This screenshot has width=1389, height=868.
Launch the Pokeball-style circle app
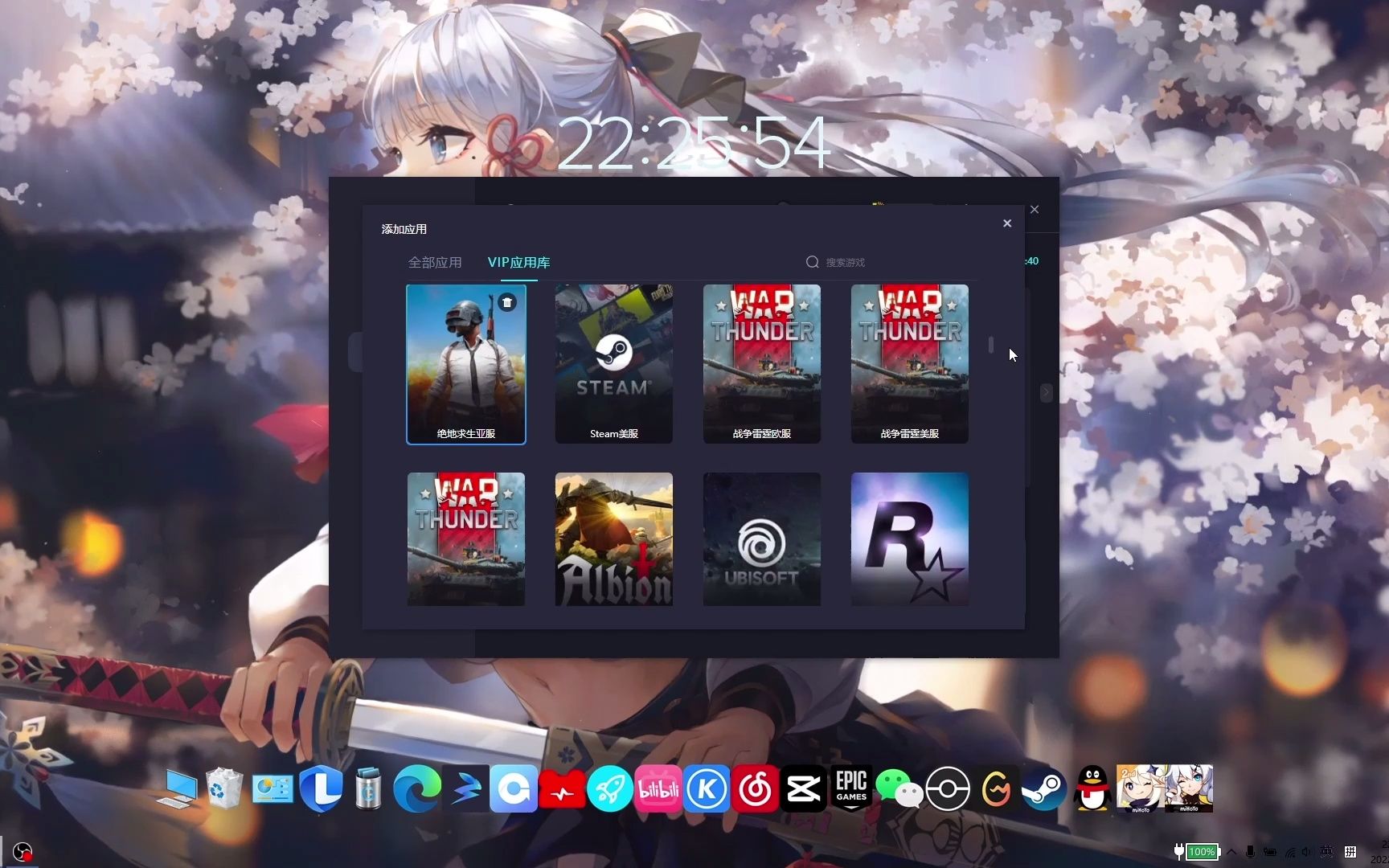coord(948,788)
